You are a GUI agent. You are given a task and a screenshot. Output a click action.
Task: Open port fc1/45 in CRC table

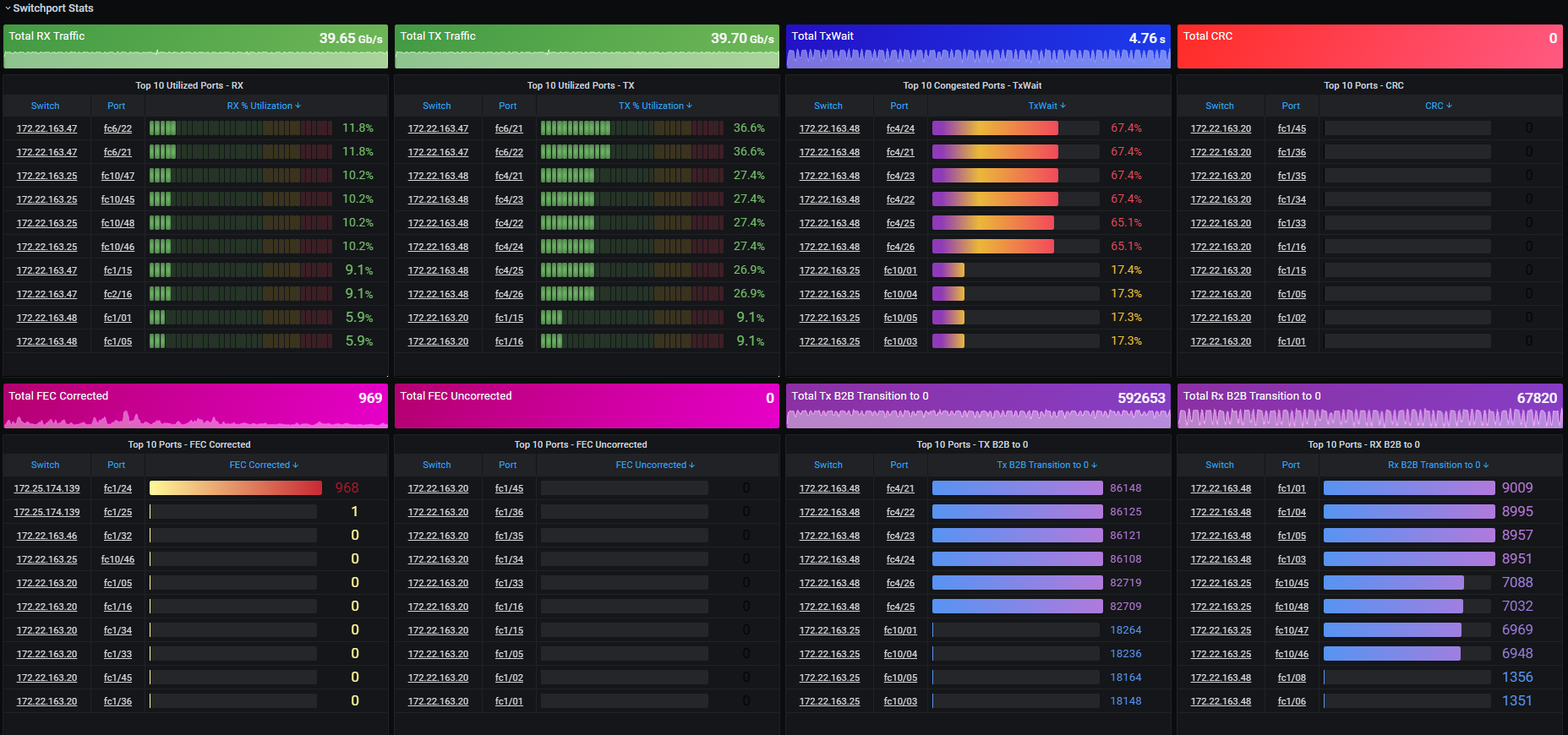point(1292,128)
